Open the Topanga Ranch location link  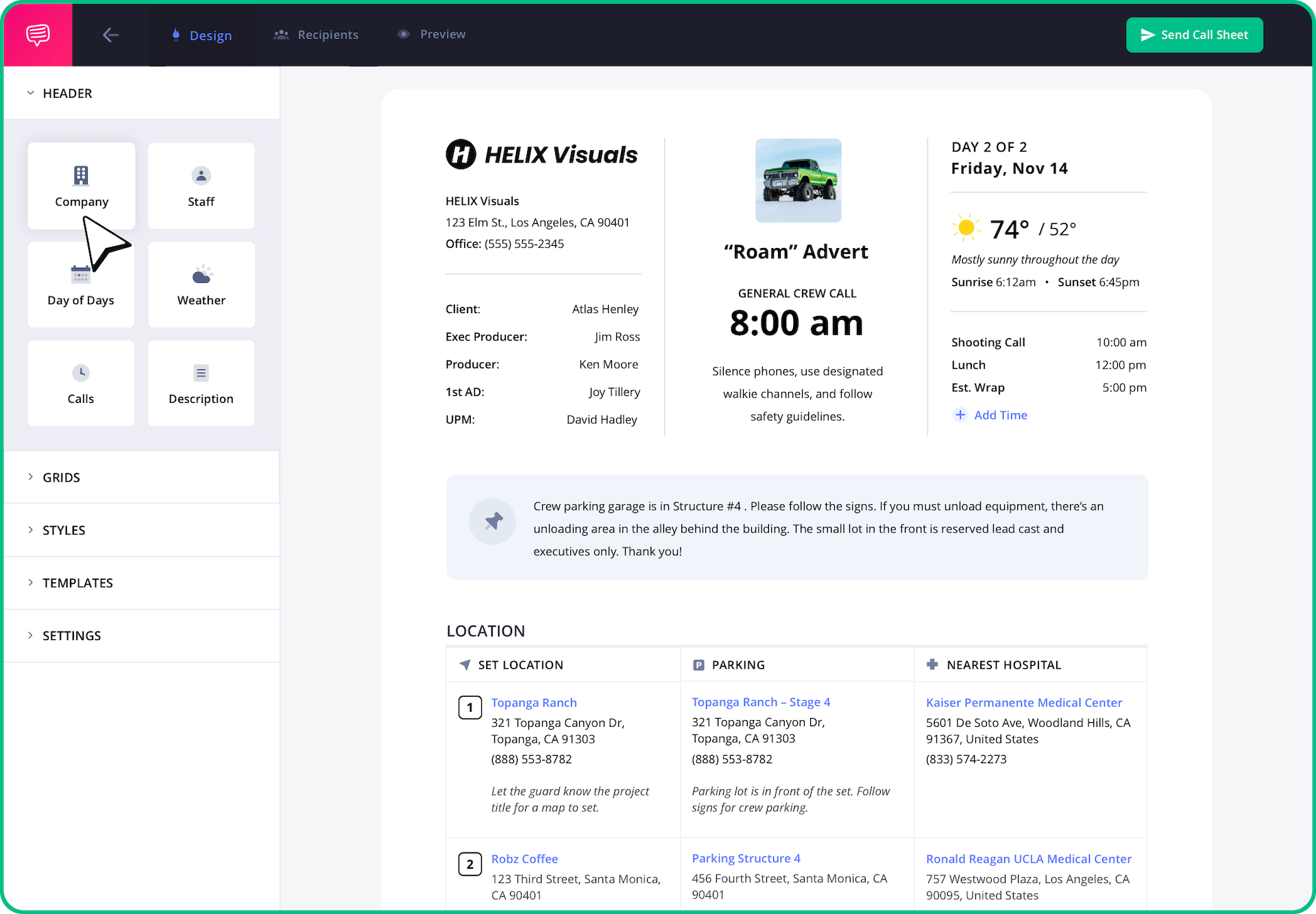[x=534, y=702]
